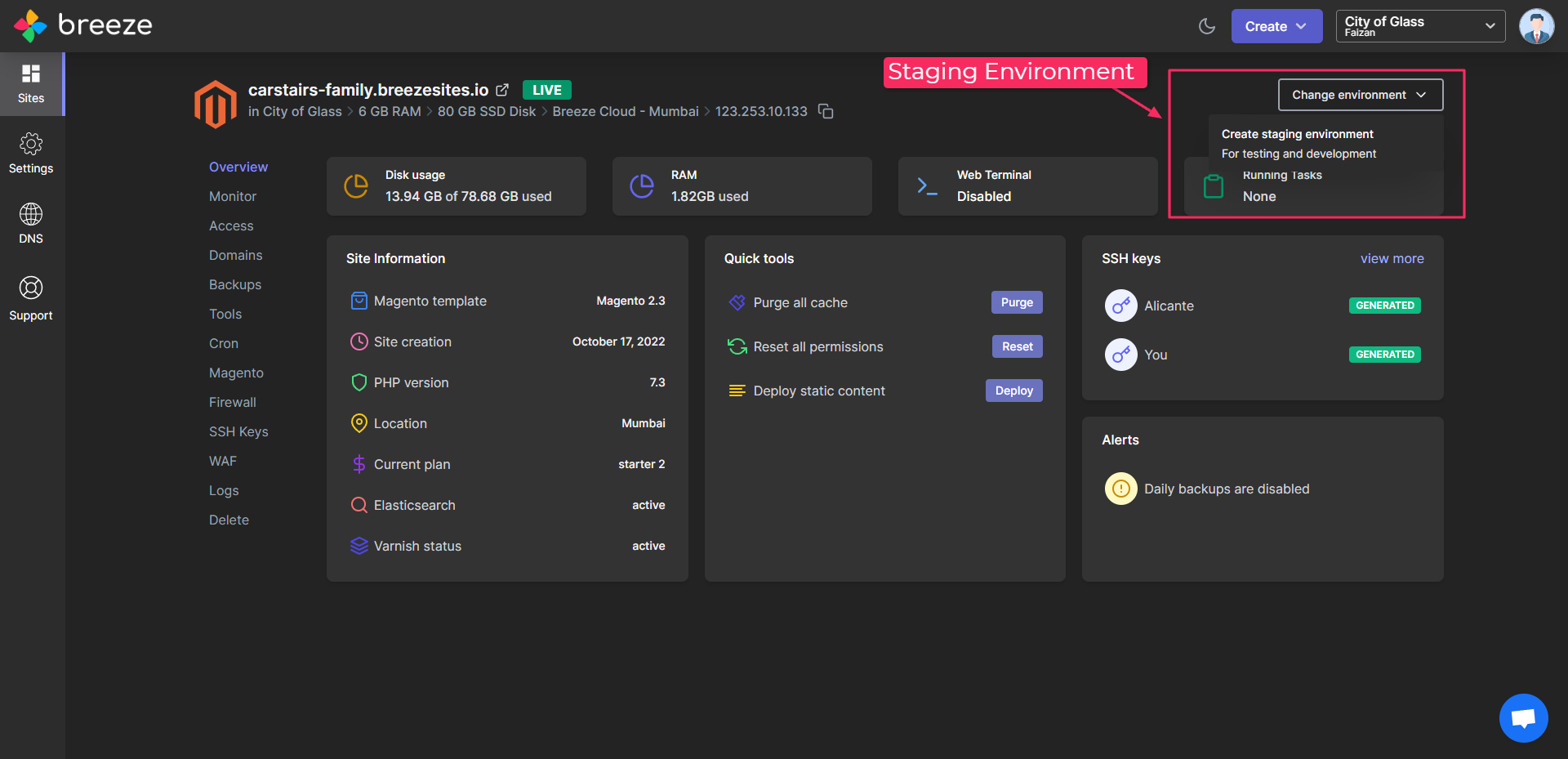
Task: Click the Reset permissions button
Action: click(x=1018, y=346)
